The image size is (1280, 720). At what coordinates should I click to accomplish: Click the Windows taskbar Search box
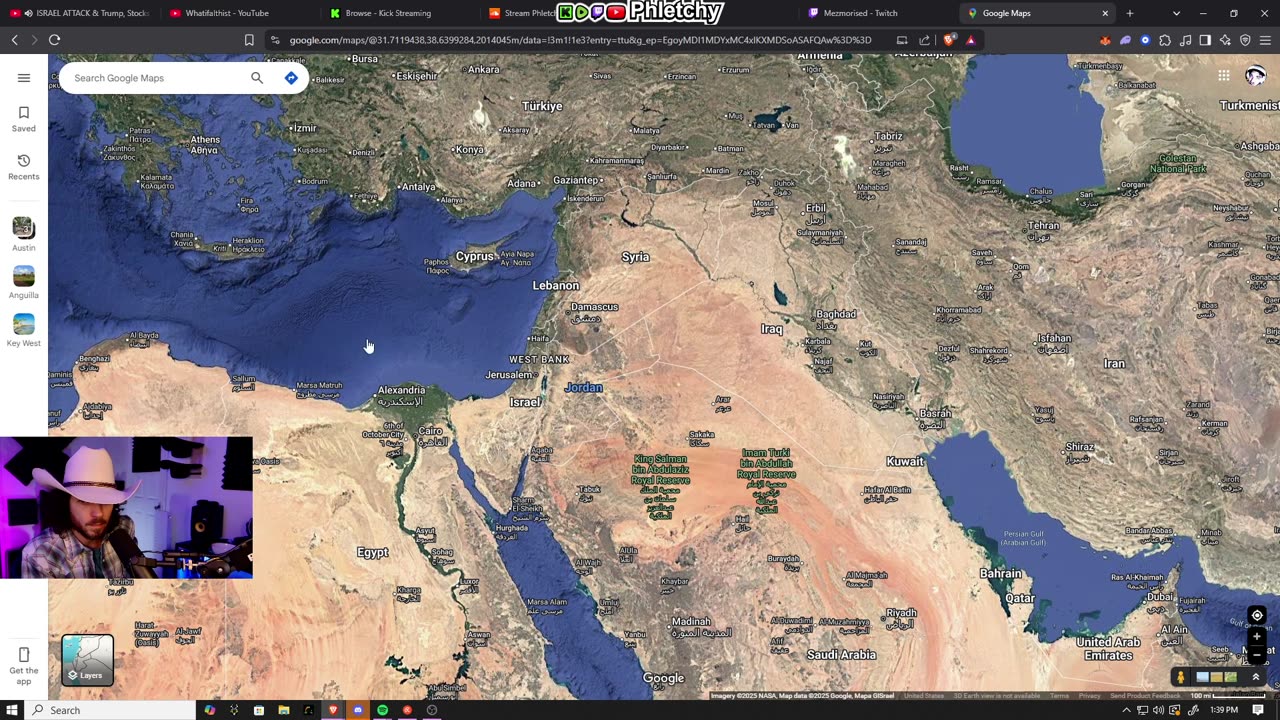[x=110, y=710]
